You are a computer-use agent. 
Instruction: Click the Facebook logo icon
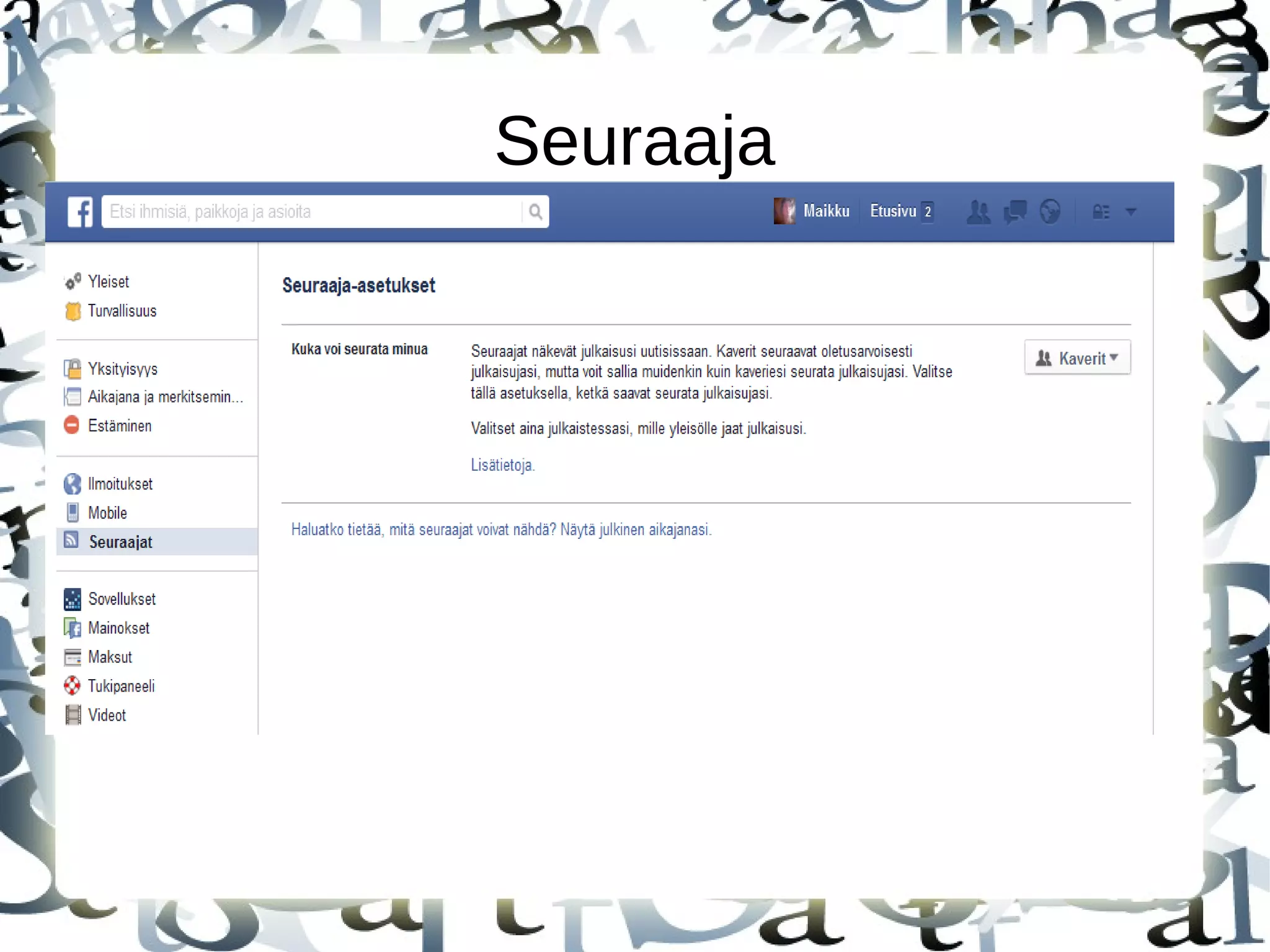80,211
